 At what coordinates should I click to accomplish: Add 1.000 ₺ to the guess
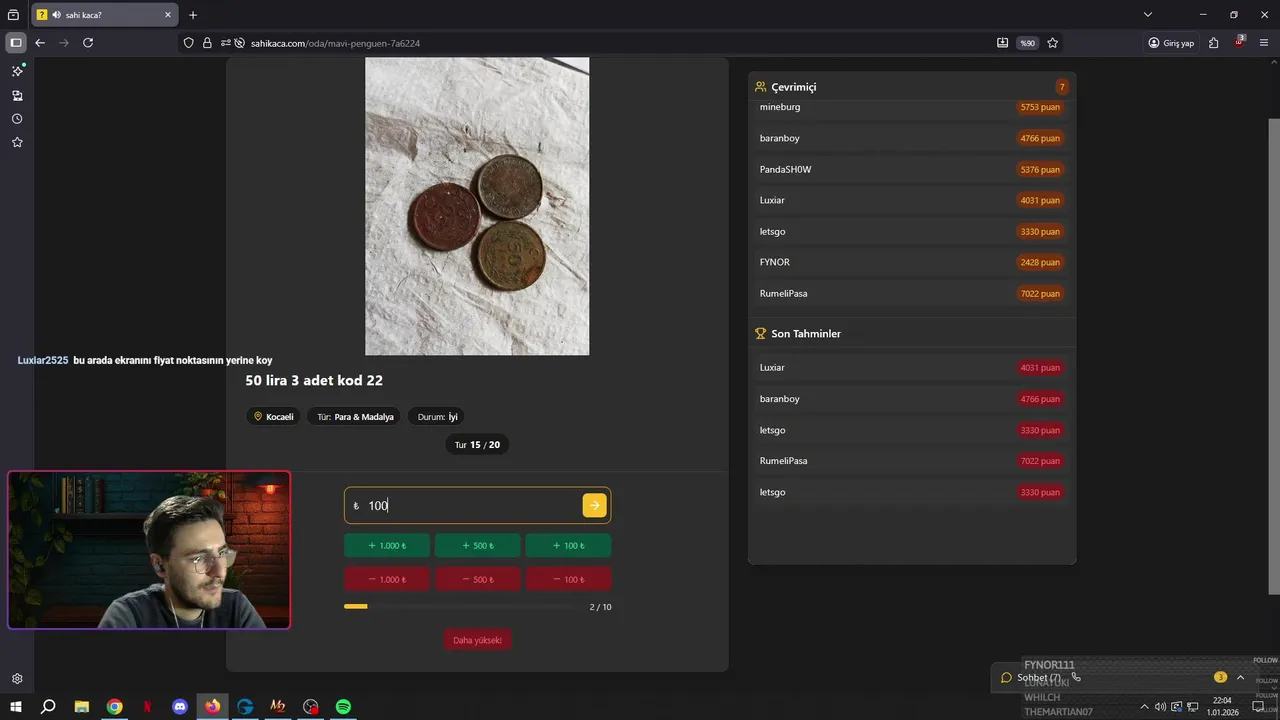click(x=387, y=546)
